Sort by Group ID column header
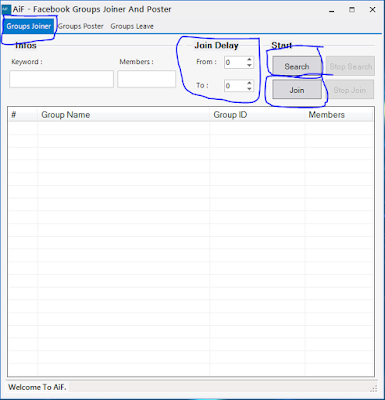 pos(257,115)
